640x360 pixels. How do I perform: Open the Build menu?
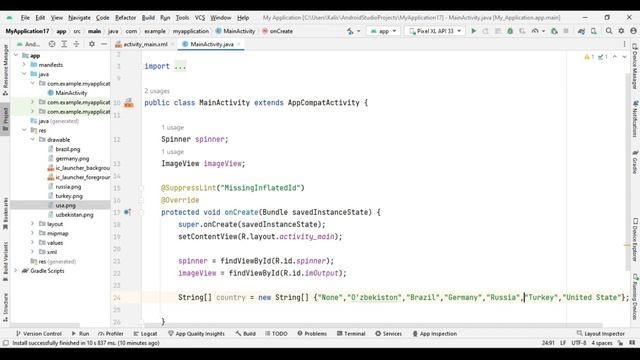148,18
